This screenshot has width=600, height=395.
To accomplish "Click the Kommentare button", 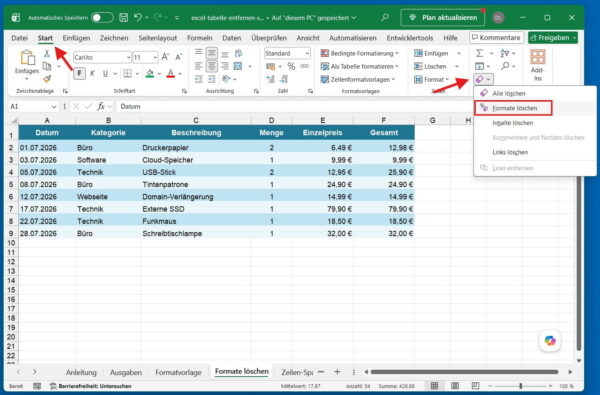I will (x=496, y=38).
